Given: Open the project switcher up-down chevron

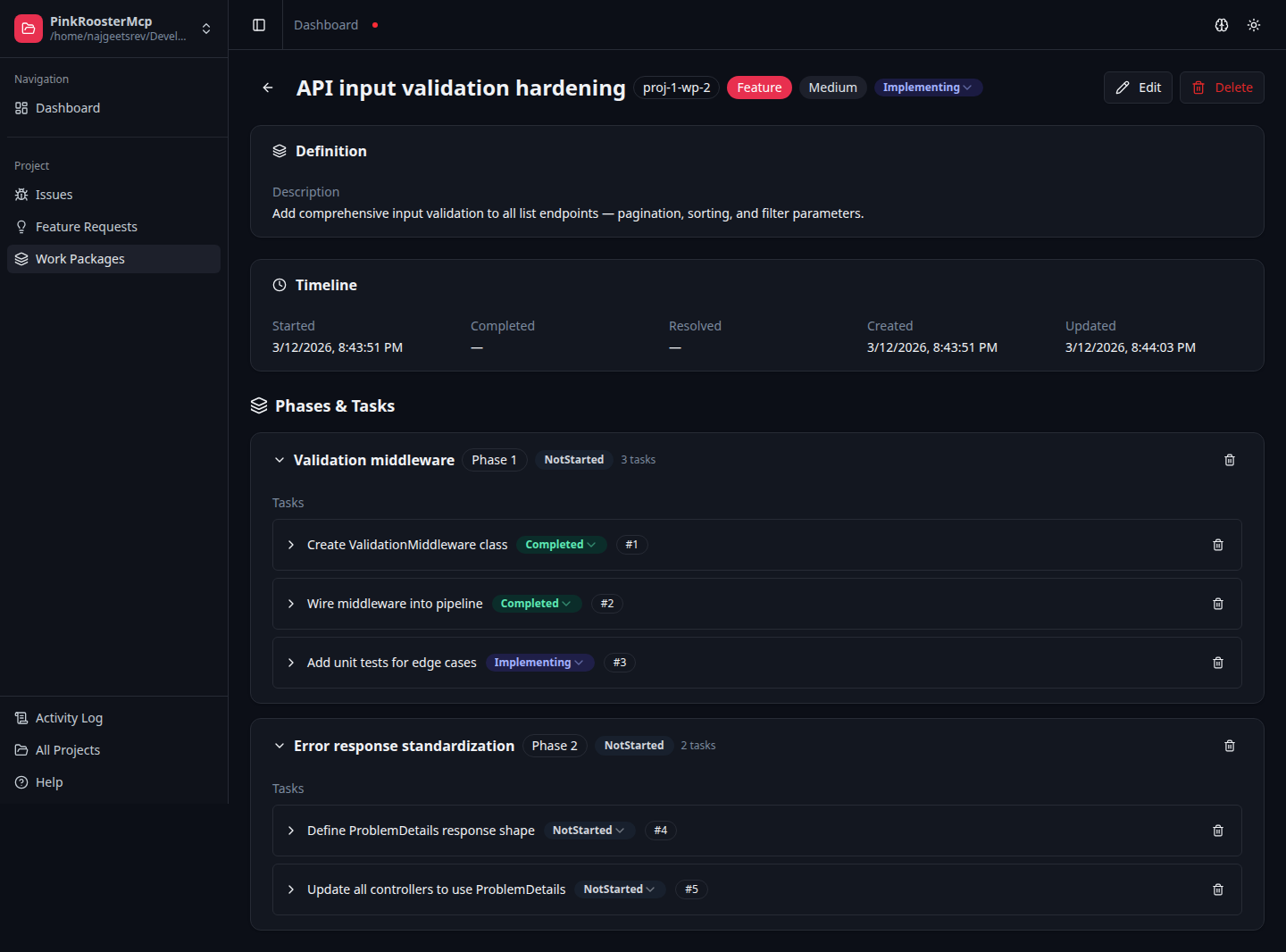Looking at the screenshot, I should 206,29.
